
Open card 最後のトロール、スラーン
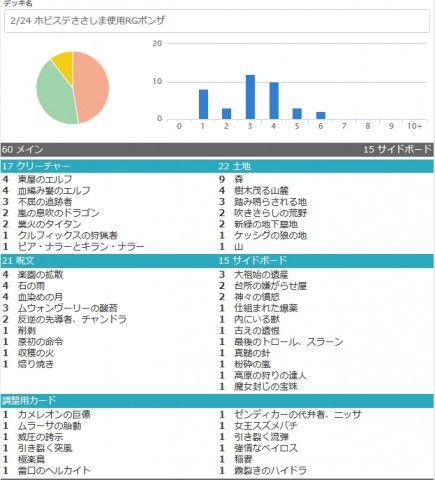pos(289,342)
